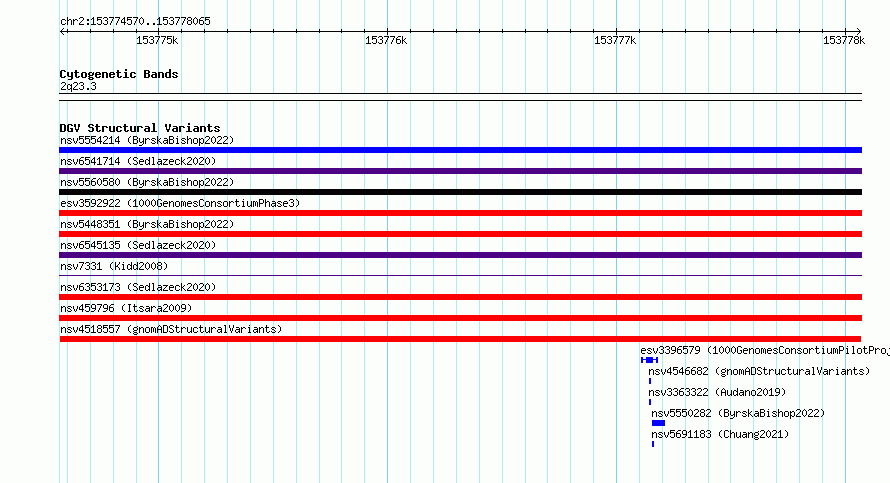Open the nsv5448351 (ByrskaBishop2022) variant label

point(147,224)
